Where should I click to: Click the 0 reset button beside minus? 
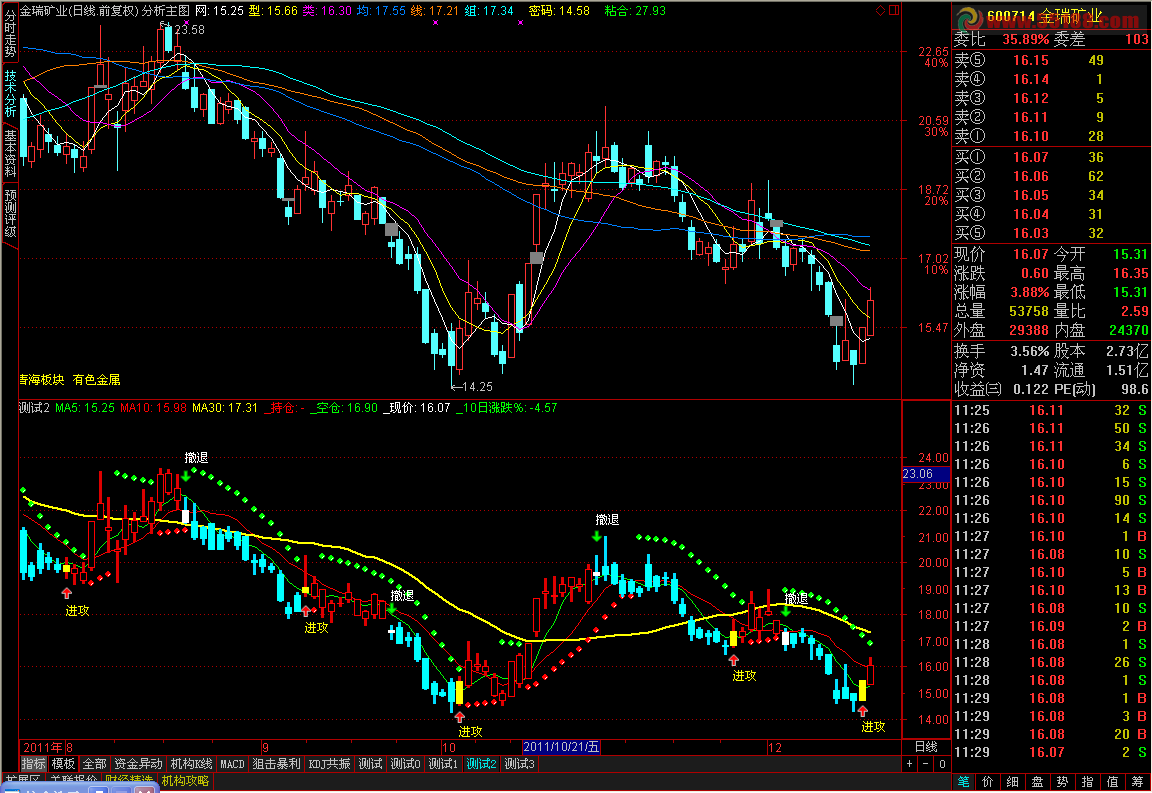(x=942, y=764)
